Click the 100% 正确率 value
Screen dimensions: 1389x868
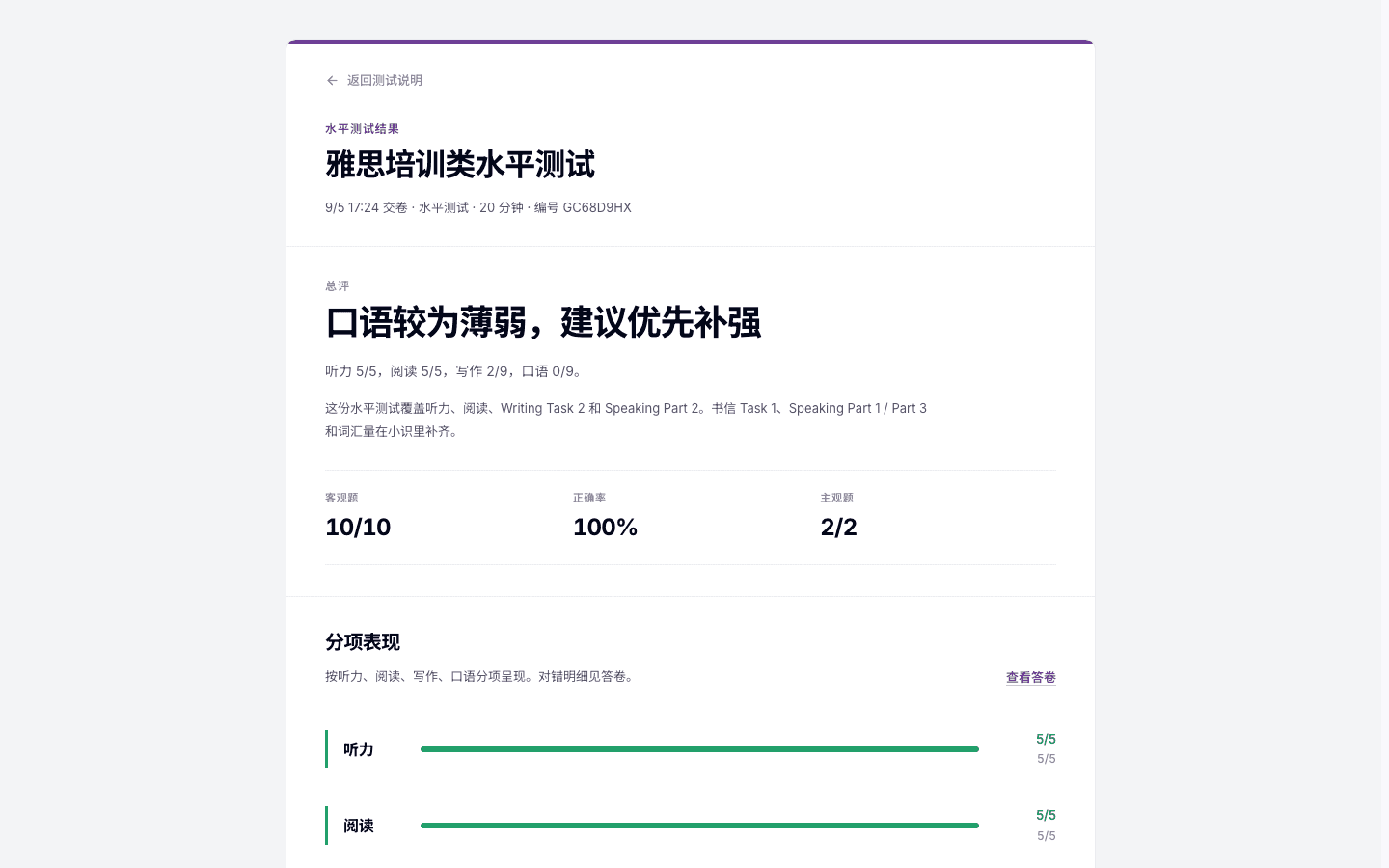[606, 527]
